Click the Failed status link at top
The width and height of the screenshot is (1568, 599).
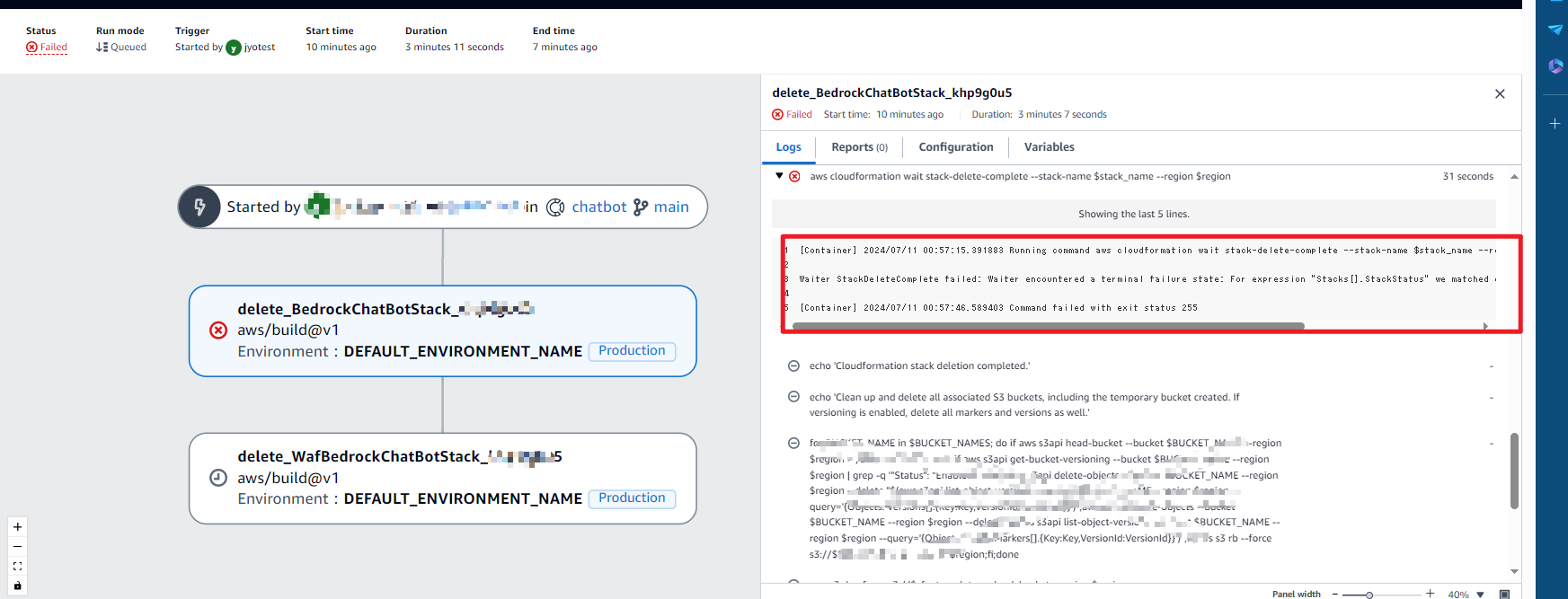point(53,48)
